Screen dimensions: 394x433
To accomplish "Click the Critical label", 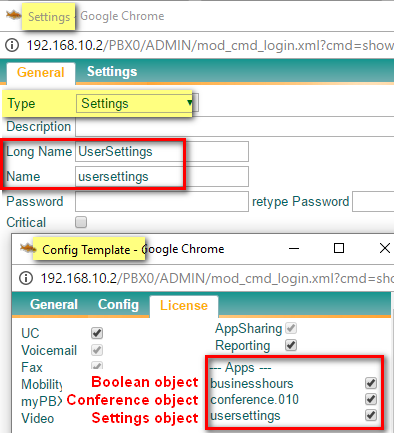I will 26,222.
